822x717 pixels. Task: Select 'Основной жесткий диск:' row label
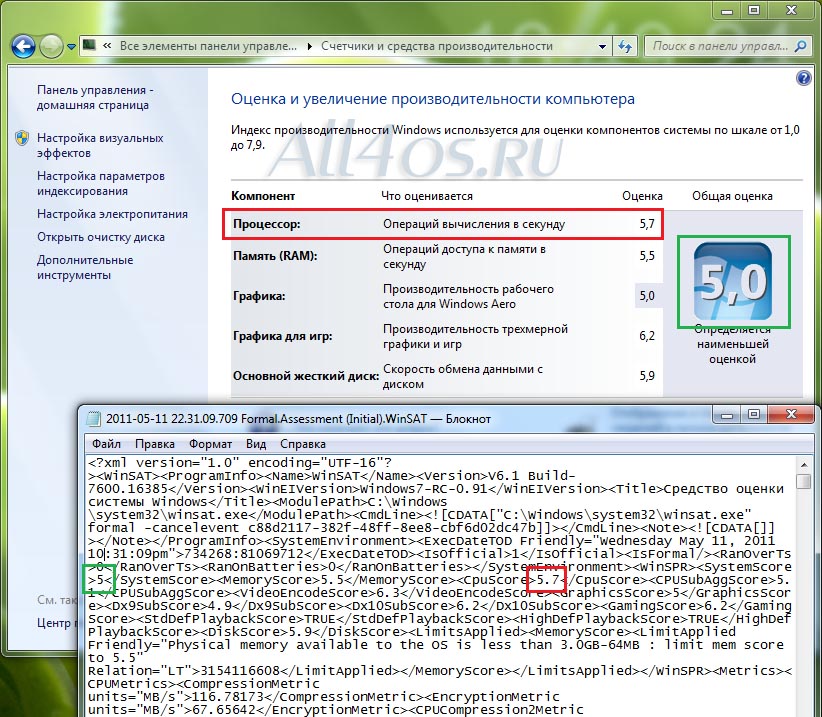[306, 376]
